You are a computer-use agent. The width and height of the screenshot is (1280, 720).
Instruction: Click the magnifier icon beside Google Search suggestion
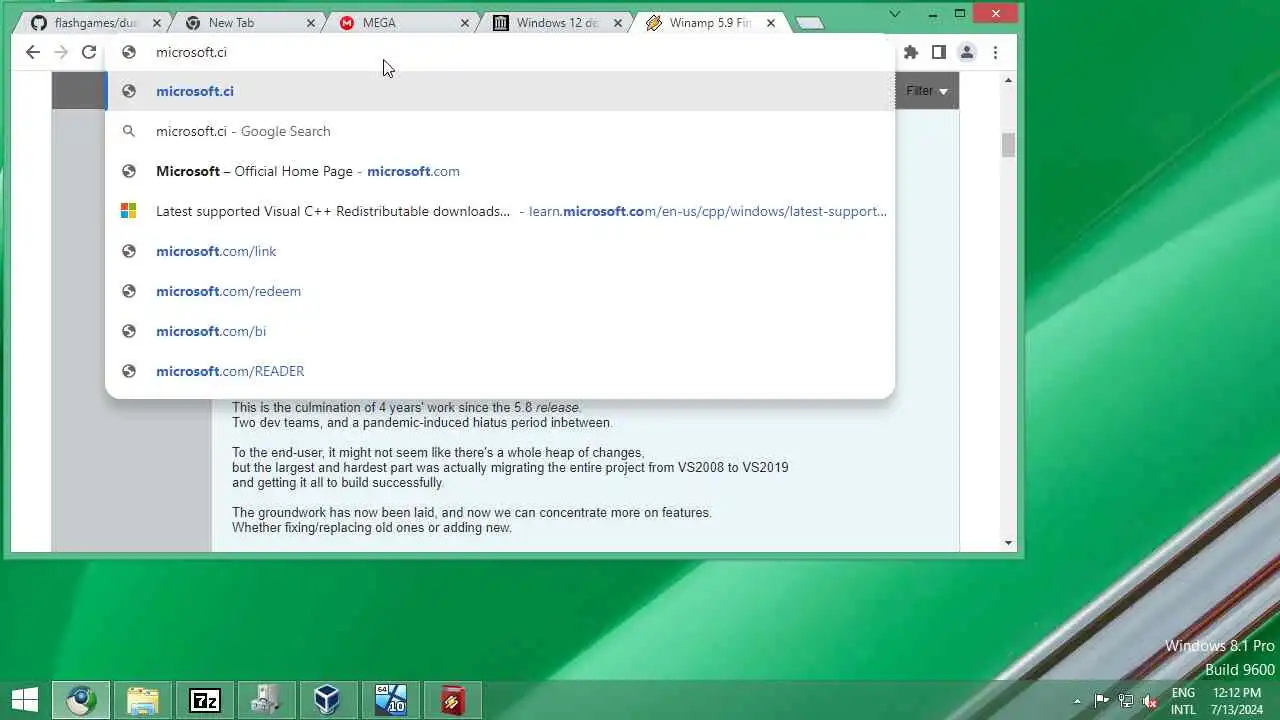click(x=128, y=131)
